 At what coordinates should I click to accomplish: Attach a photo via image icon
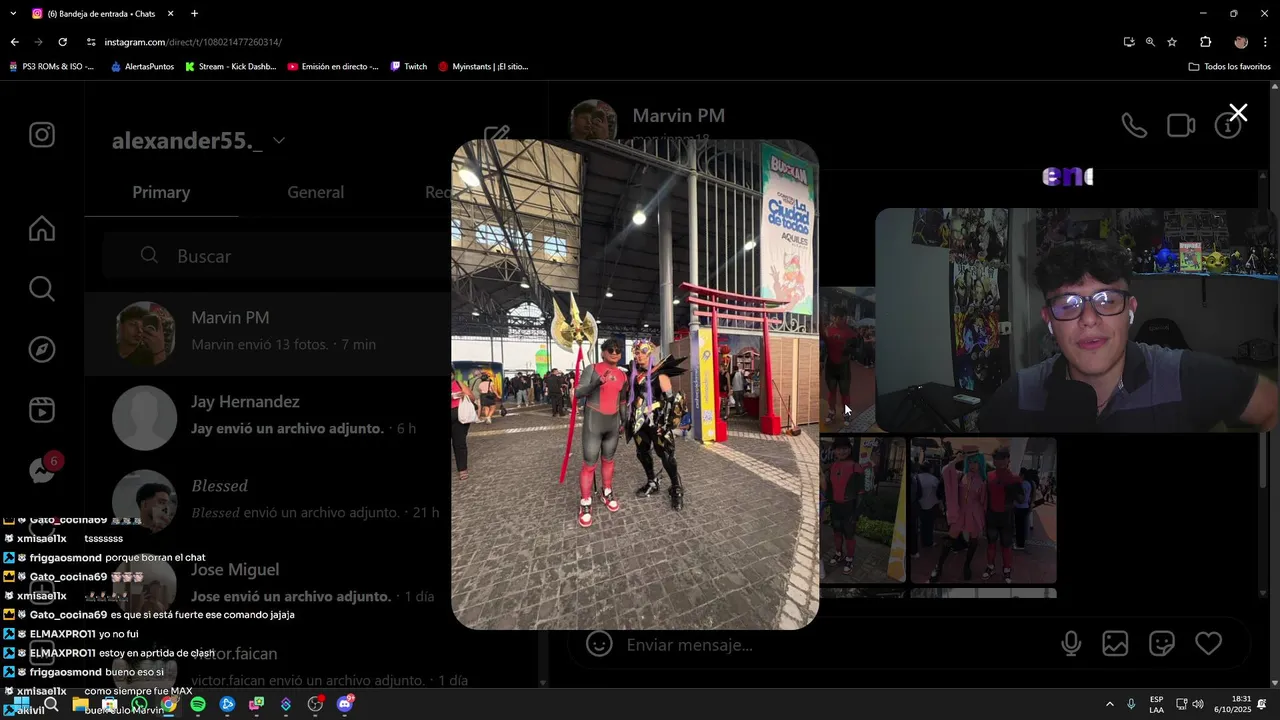[1115, 644]
